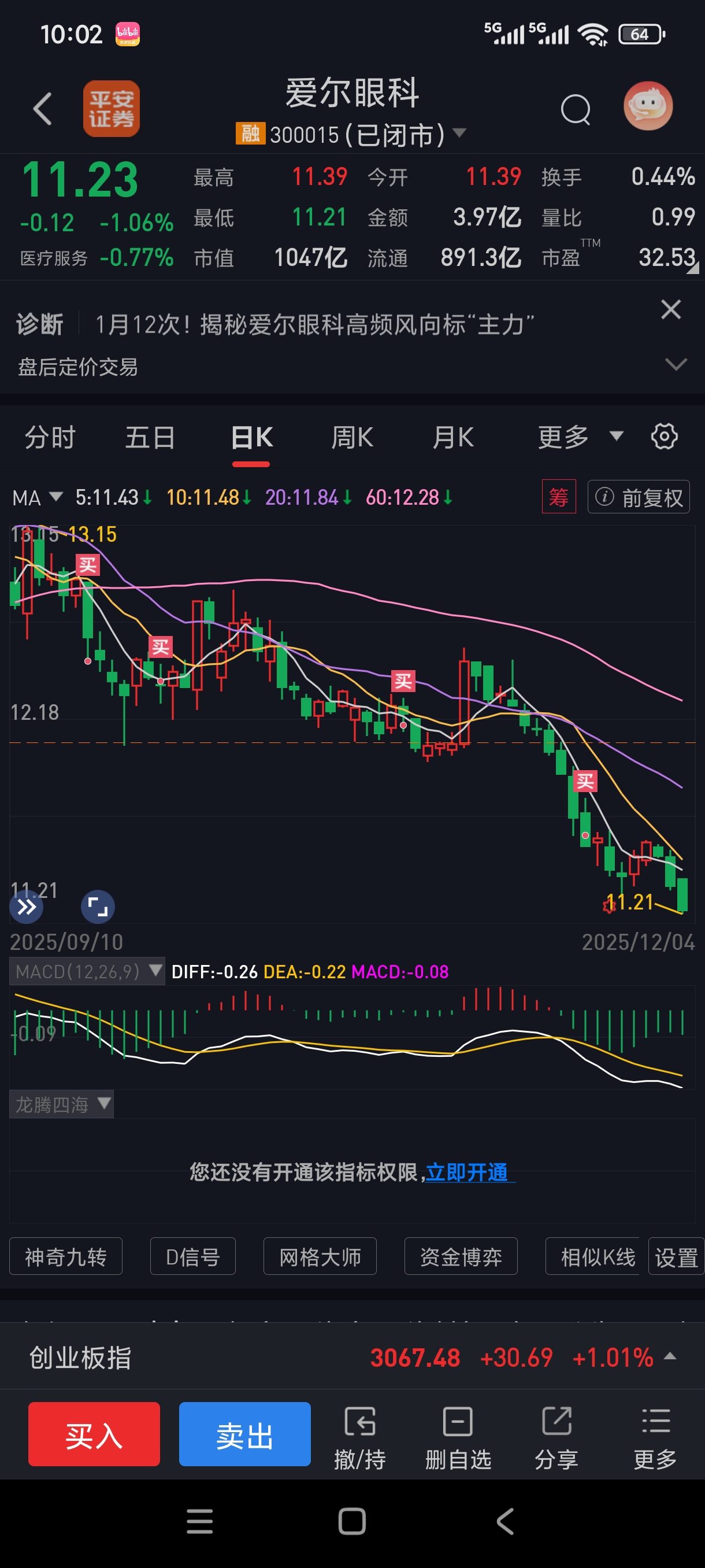The width and height of the screenshot is (705, 1568).
Task: Open the 更多 period dropdown
Action: pos(580,437)
